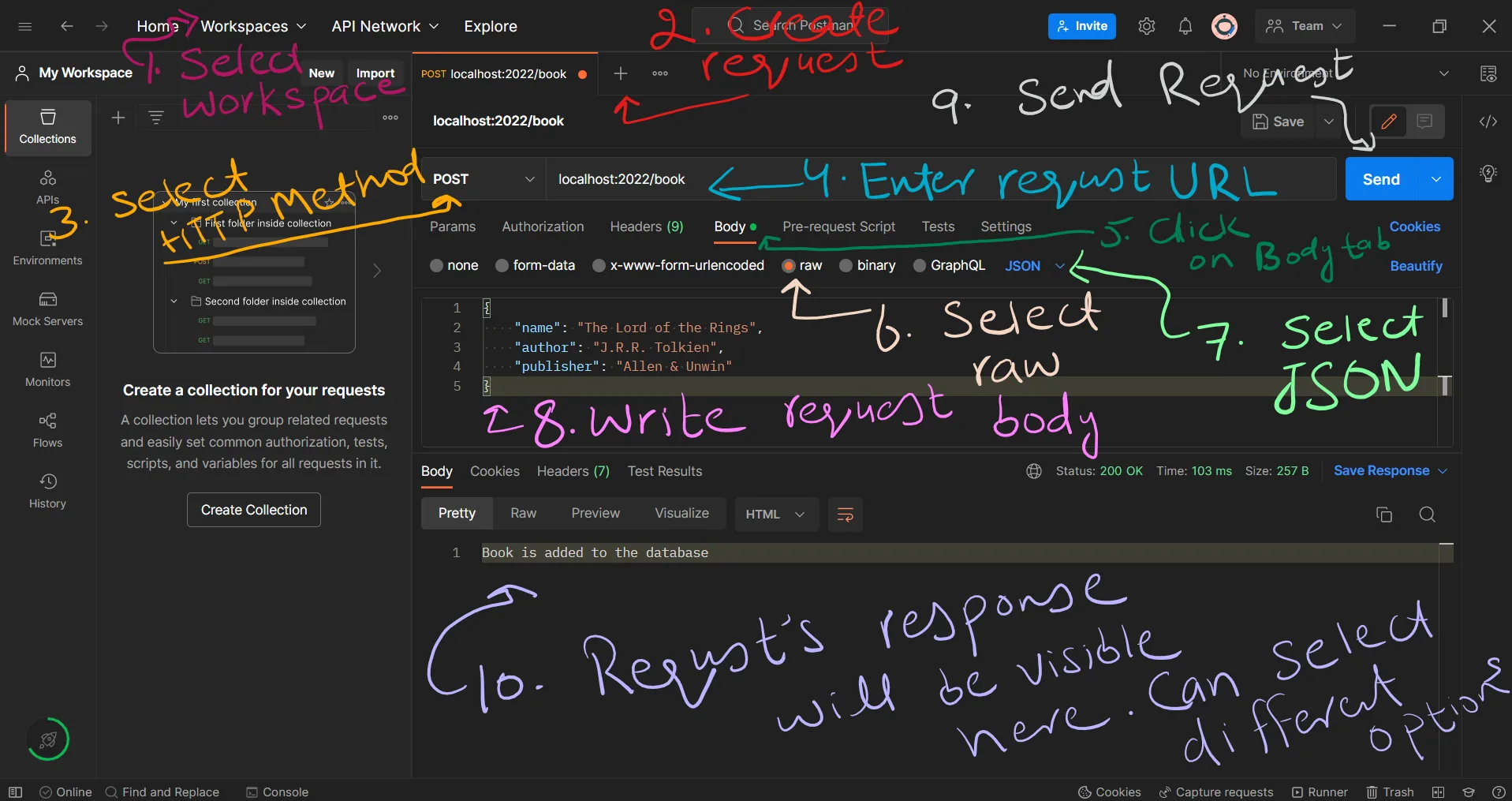Open the response HTML format dropdown
The image size is (1512, 801).
tap(776, 515)
